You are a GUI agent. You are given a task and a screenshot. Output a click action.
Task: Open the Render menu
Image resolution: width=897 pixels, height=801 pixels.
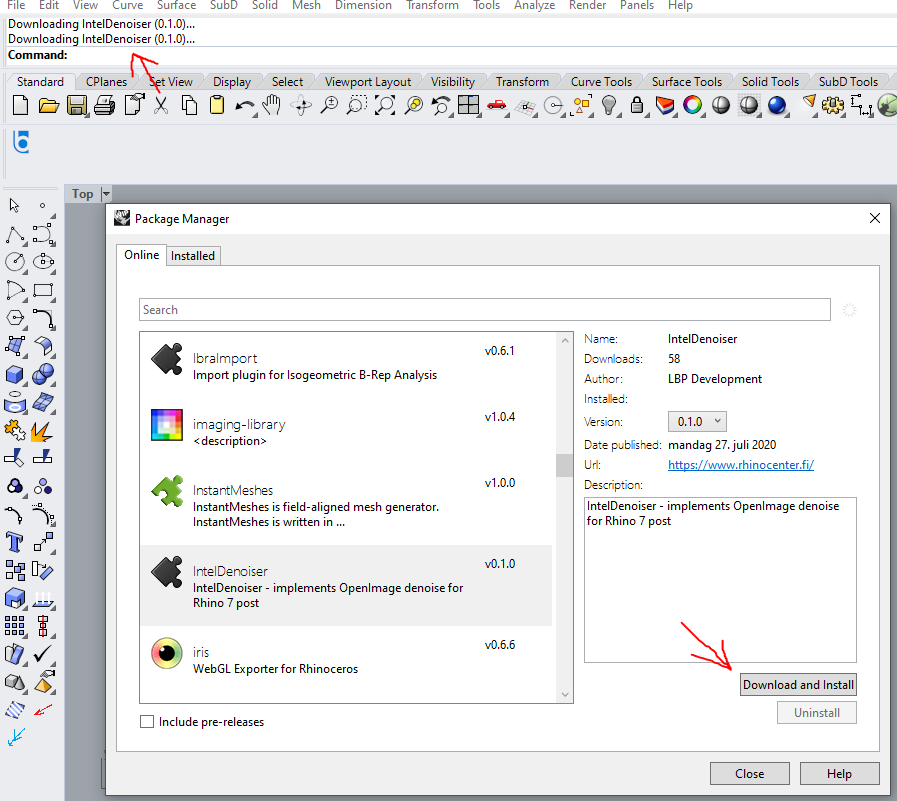pos(587,6)
